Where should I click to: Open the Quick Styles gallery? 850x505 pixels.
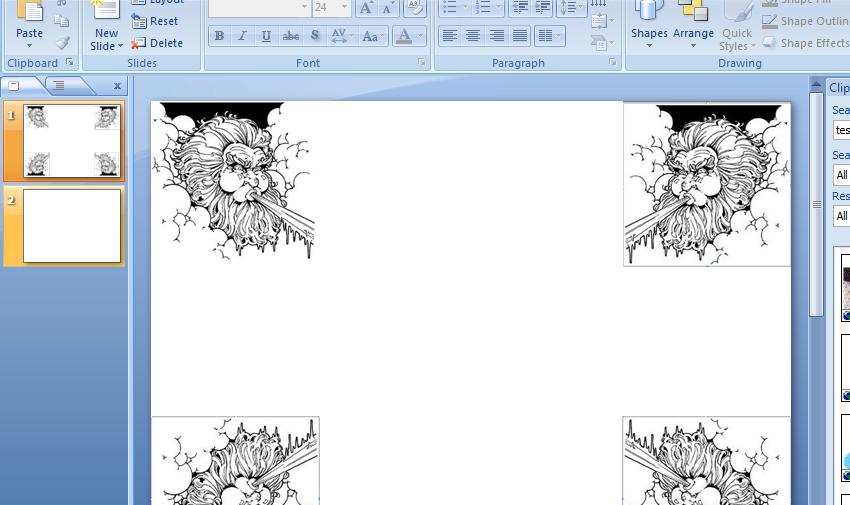tap(737, 26)
